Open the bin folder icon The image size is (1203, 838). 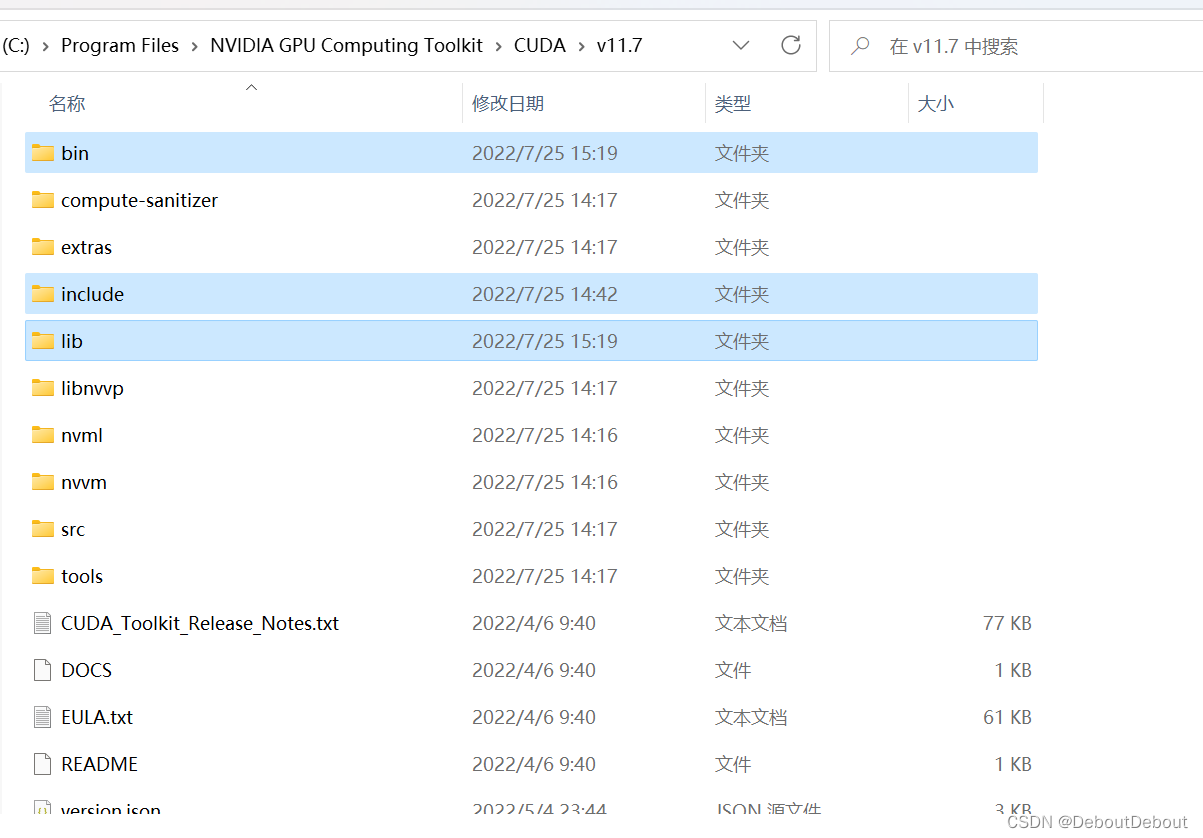(x=42, y=153)
